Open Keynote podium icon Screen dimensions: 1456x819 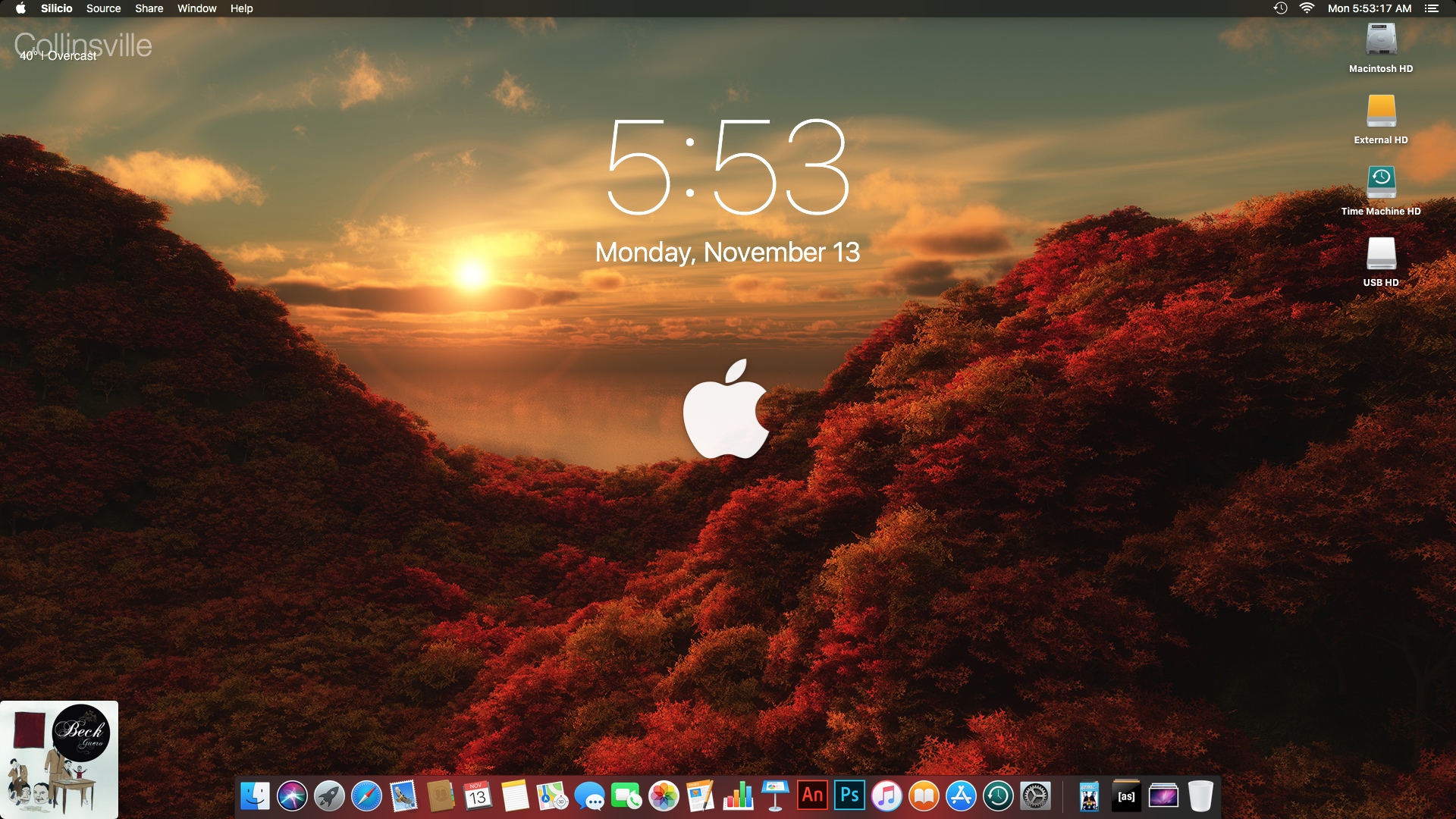775,796
